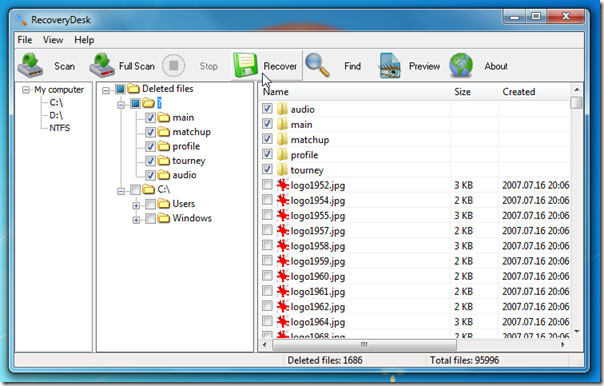Expand the Windows folder node

click(x=136, y=220)
